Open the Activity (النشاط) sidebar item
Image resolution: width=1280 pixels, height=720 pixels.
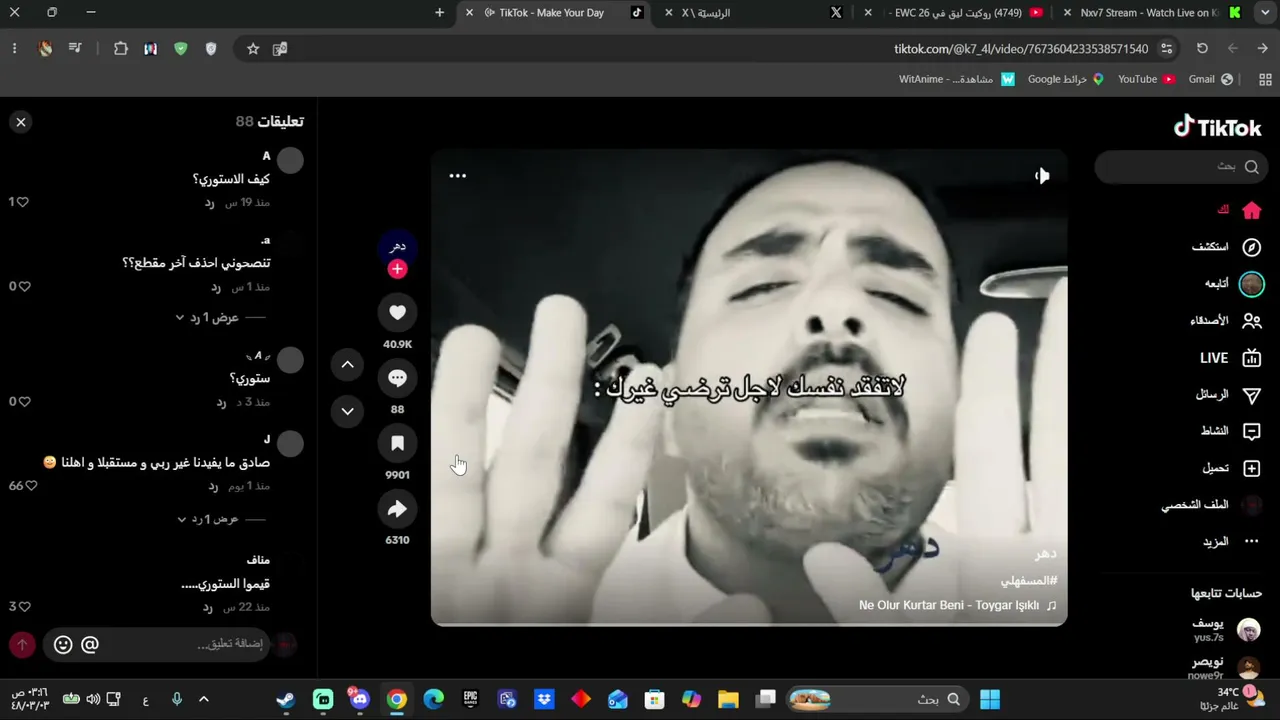(x=1231, y=431)
